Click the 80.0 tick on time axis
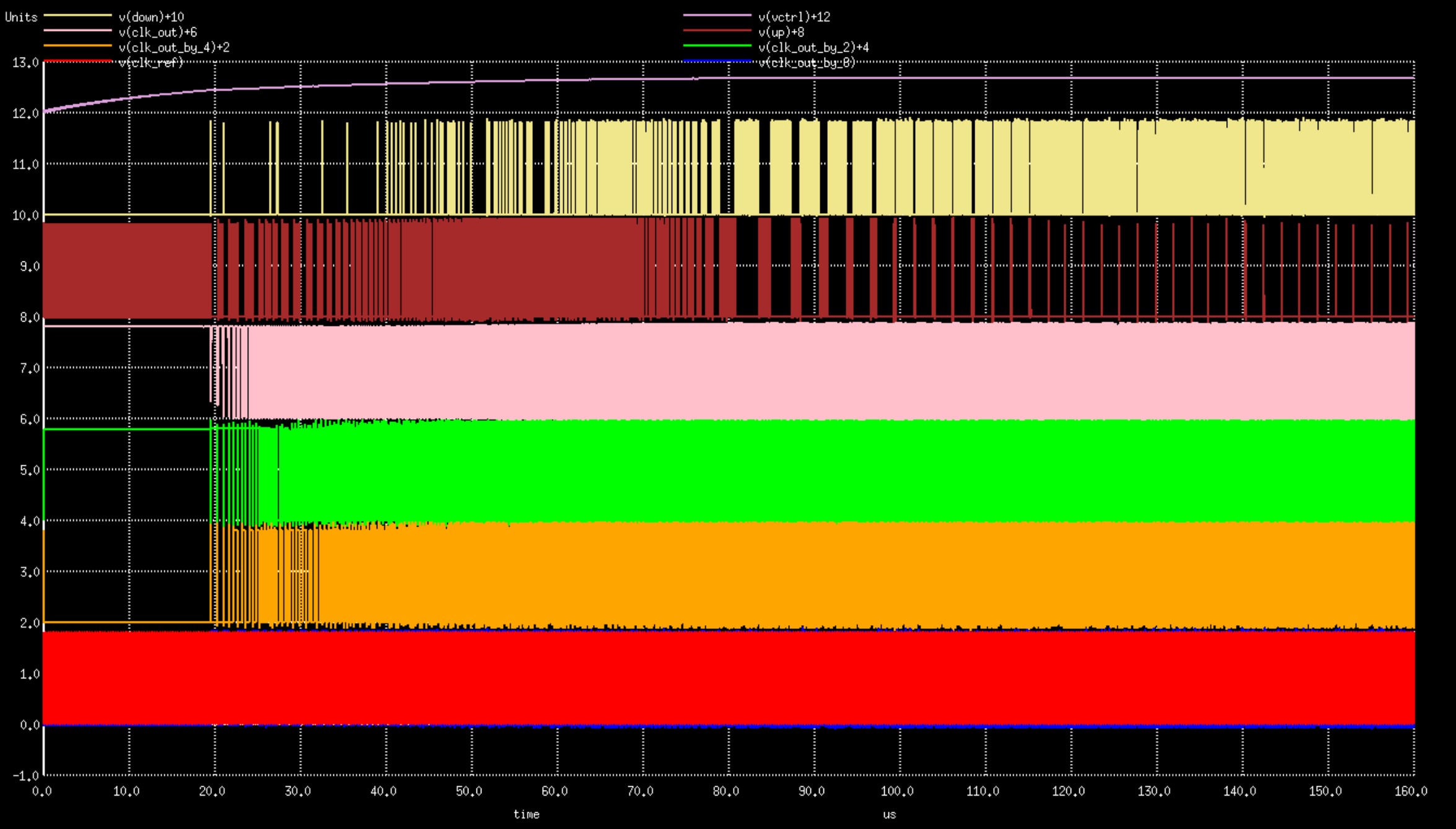The height and width of the screenshot is (829, 1456). pyautogui.click(x=726, y=791)
